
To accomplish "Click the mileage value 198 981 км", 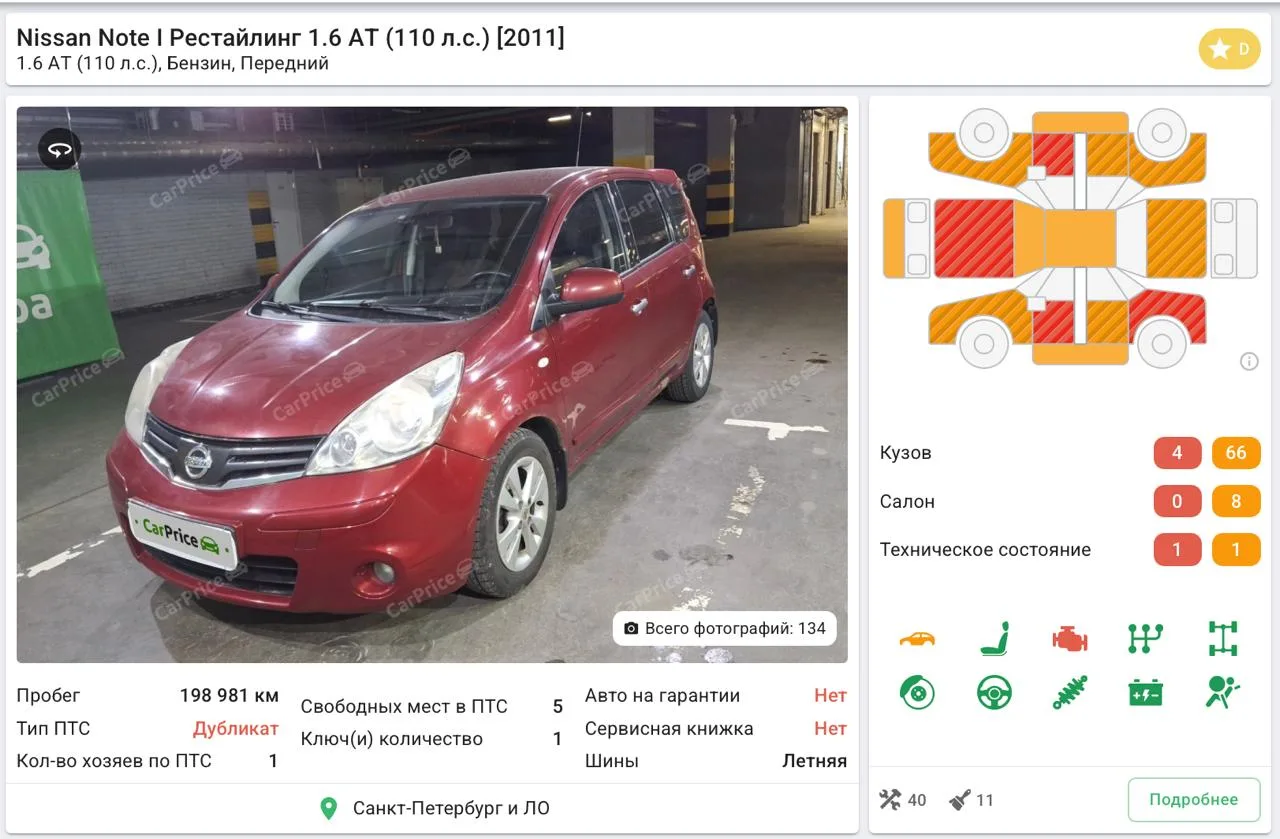I will 229,695.
